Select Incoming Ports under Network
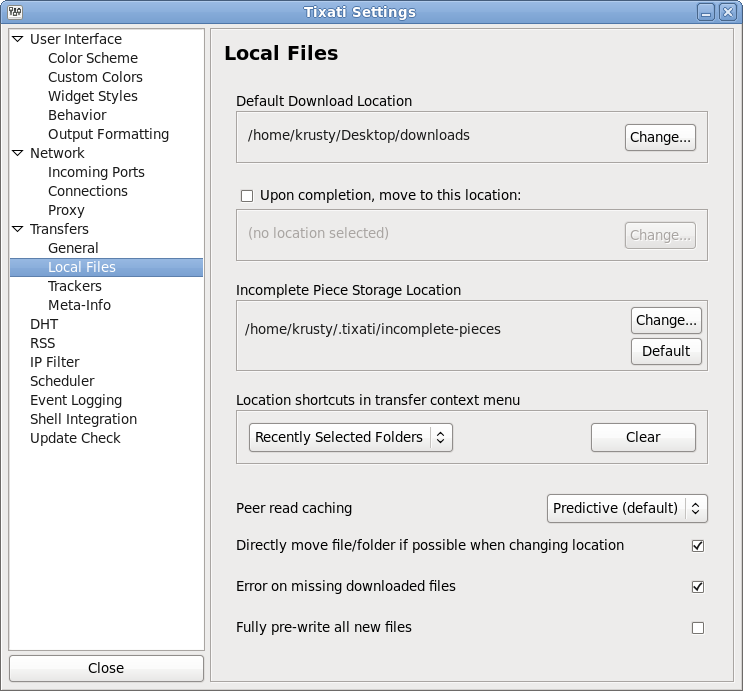The image size is (743, 691). [96, 172]
